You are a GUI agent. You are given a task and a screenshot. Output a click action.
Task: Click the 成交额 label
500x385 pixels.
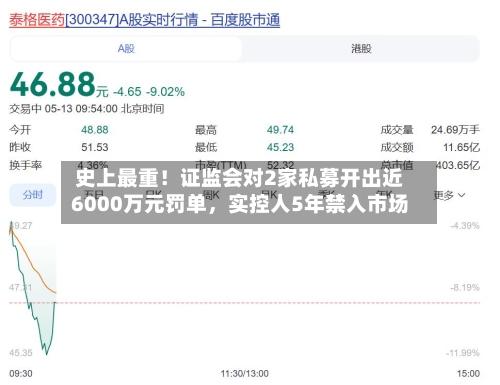coord(397,147)
